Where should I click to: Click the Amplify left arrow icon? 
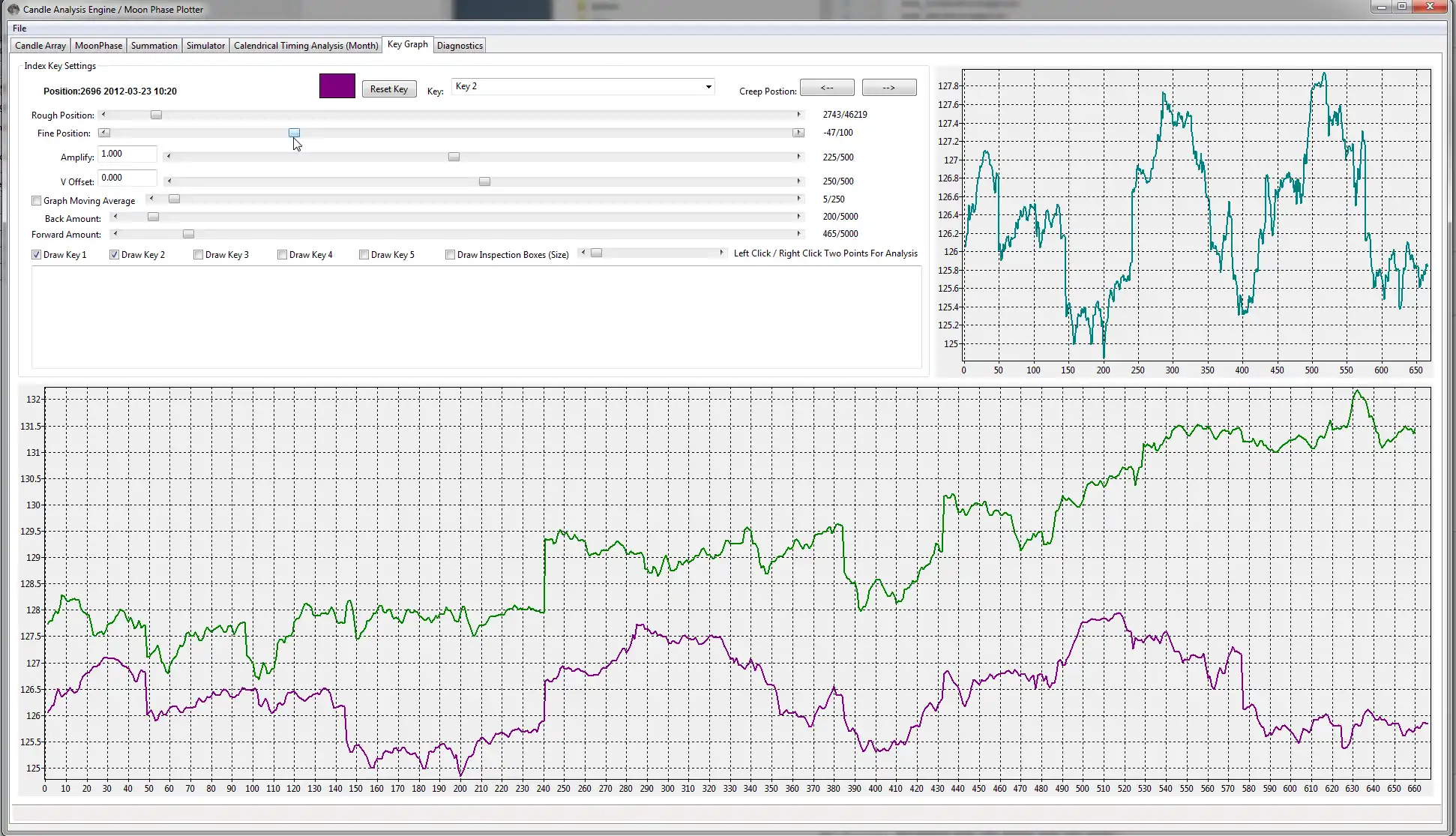click(167, 157)
